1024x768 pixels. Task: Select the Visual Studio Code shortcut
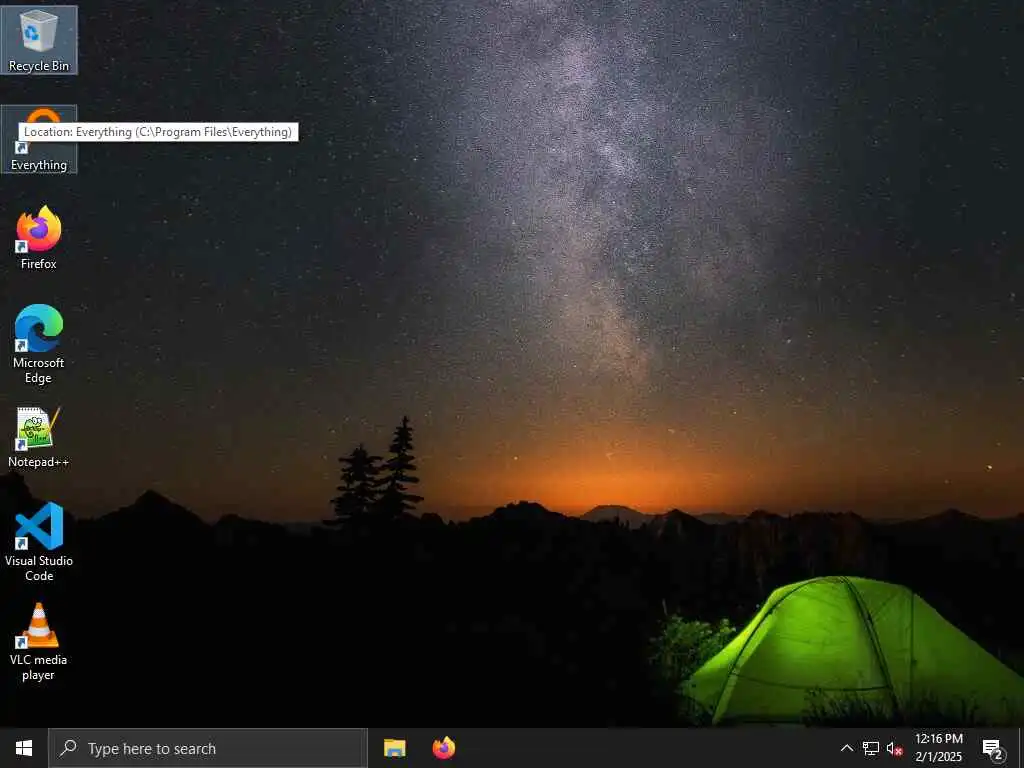coord(39,542)
